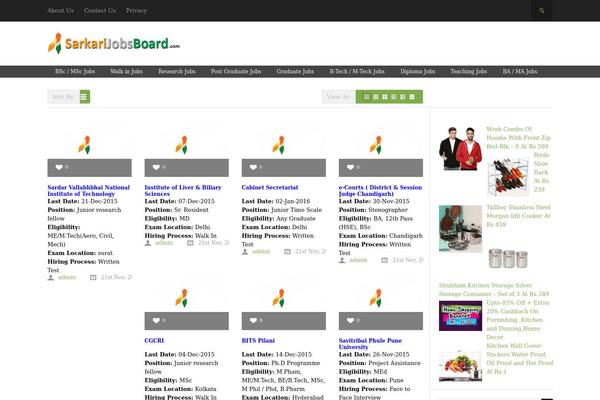
Task: Open Institute of Liver & Biliary Sciences
Action: point(183,191)
